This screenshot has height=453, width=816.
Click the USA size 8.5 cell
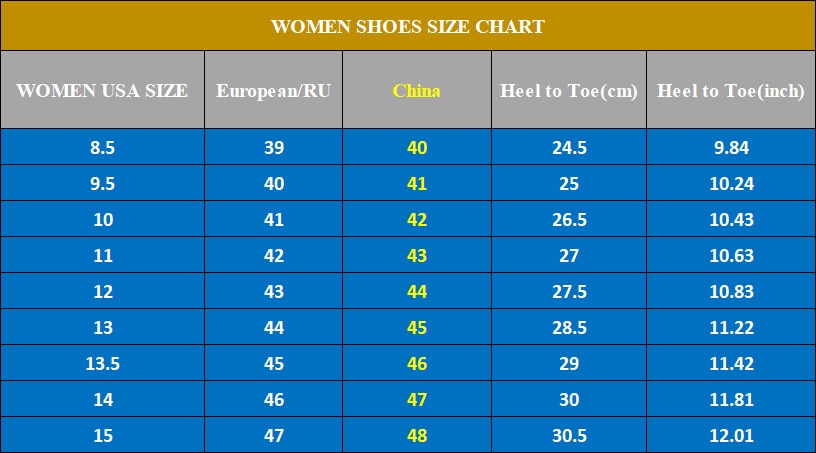[103, 147]
